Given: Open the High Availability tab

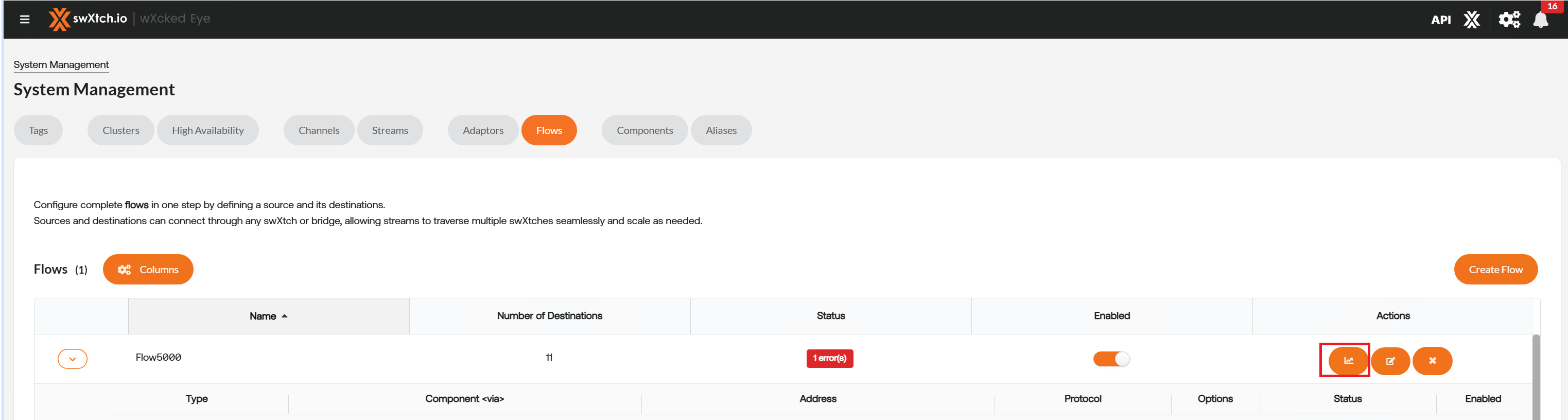Looking at the screenshot, I should click(207, 130).
